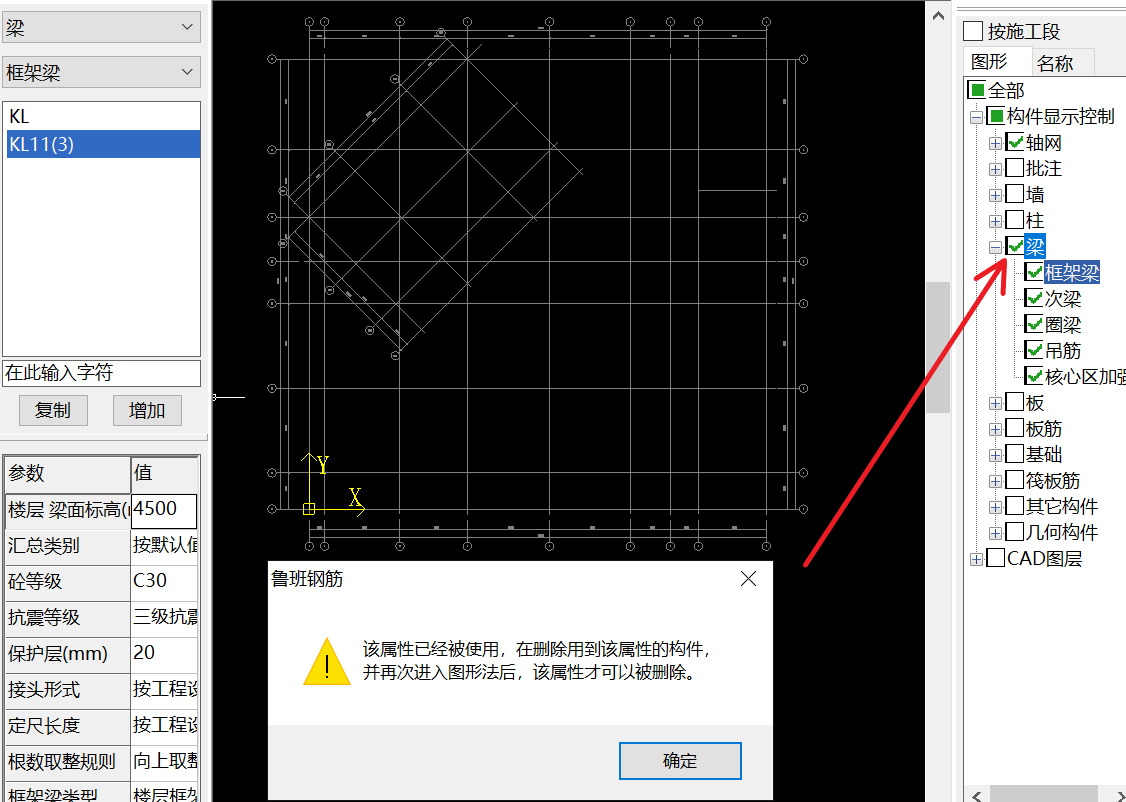Check the 墙 checkbox

[1015, 194]
